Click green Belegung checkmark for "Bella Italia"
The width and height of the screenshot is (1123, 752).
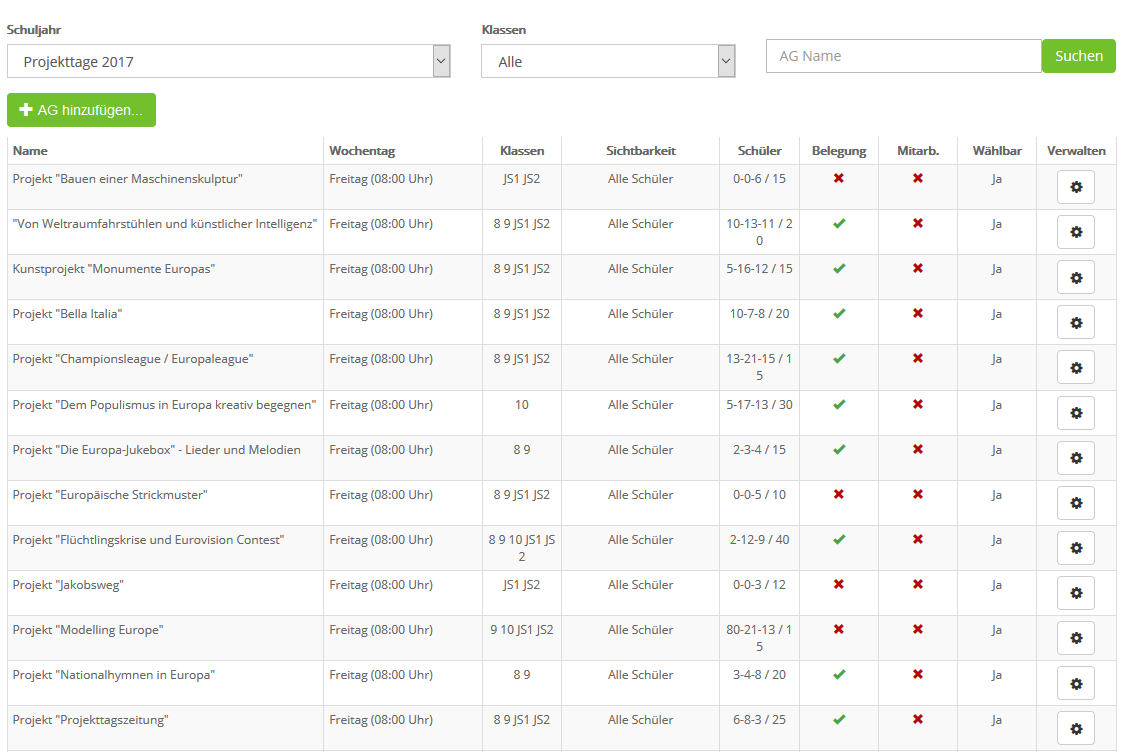point(839,314)
